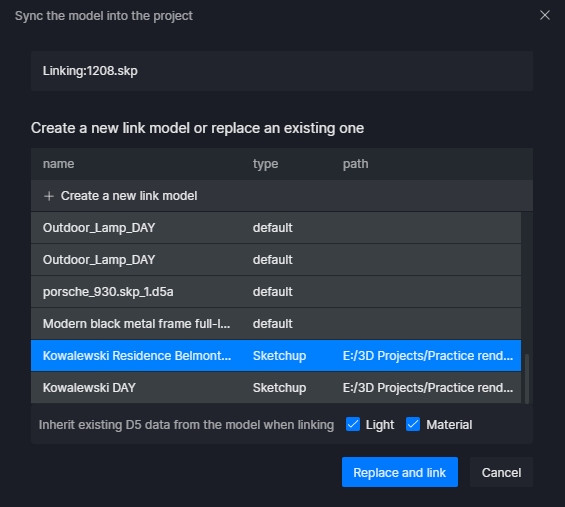Click the type column header

pyautogui.click(x=265, y=164)
